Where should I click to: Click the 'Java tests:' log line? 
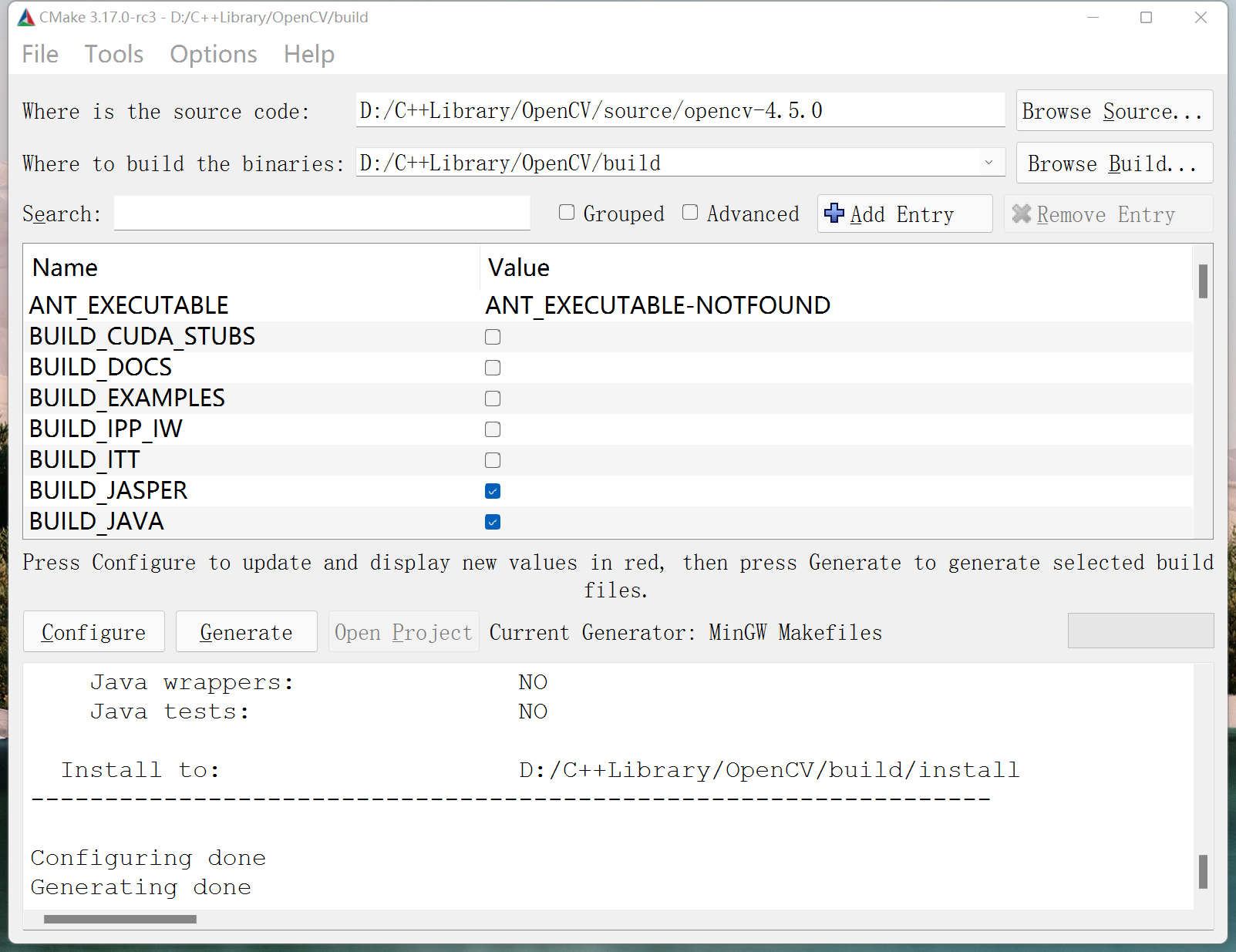point(170,711)
